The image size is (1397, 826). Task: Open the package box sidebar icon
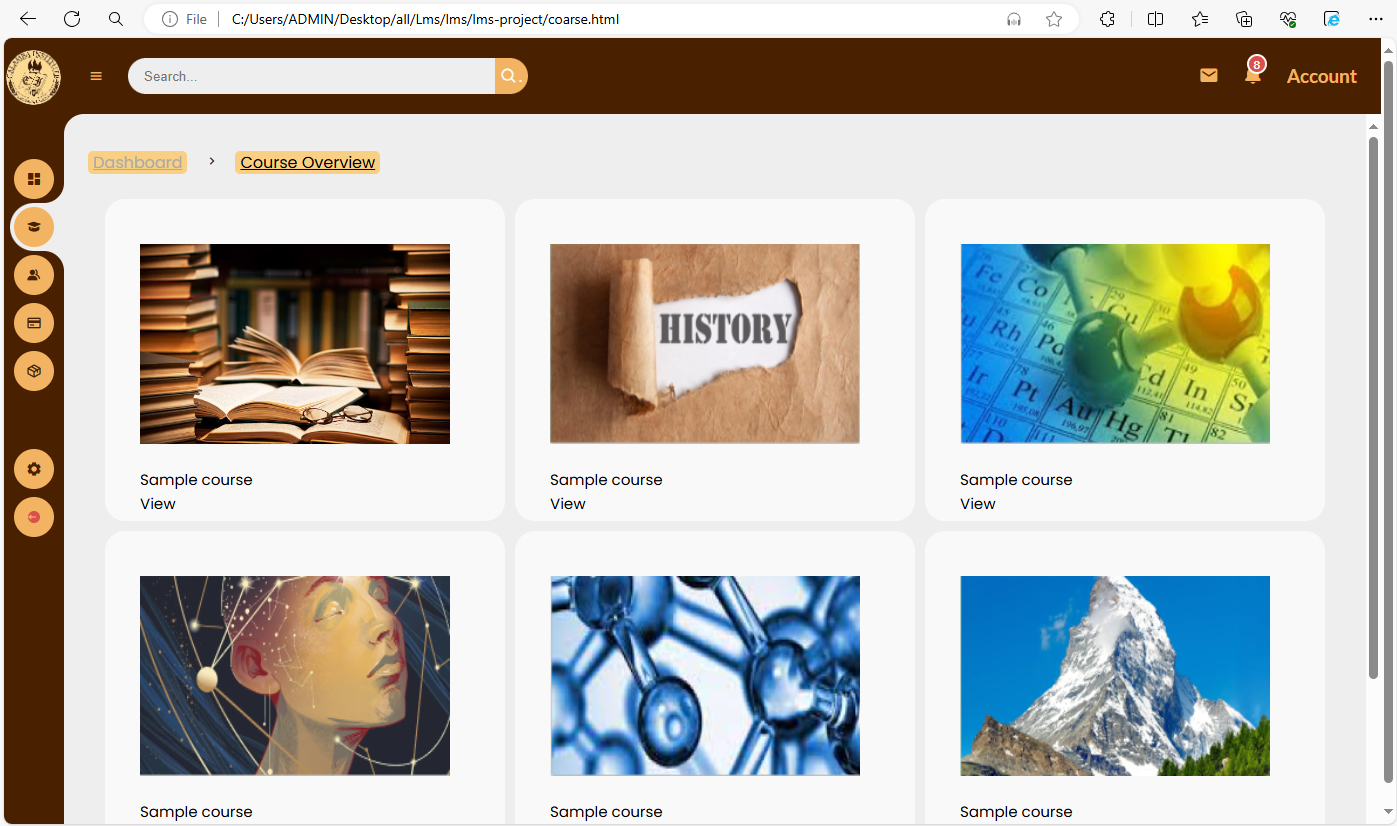click(x=34, y=371)
